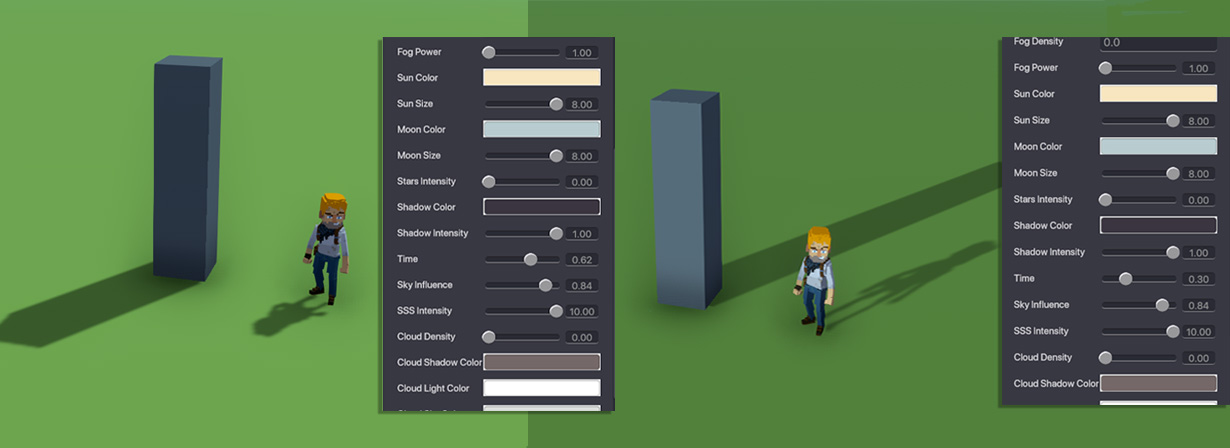The image size is (1230, 448).
Task: Open Sun Color swatch in left panel
Action: (x=541, y=77)
